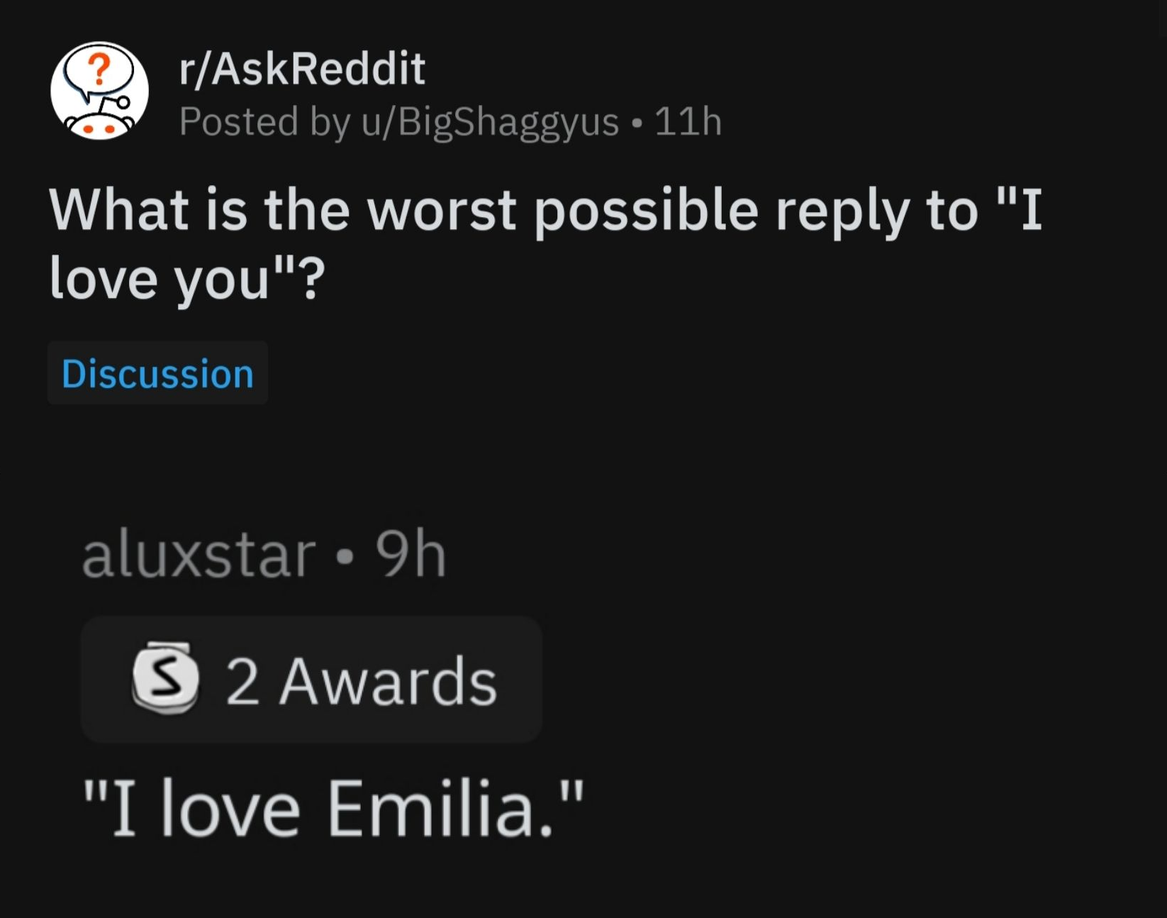Click the word "Awards" in the badge

pyautogui.click(x=388, y=681)
